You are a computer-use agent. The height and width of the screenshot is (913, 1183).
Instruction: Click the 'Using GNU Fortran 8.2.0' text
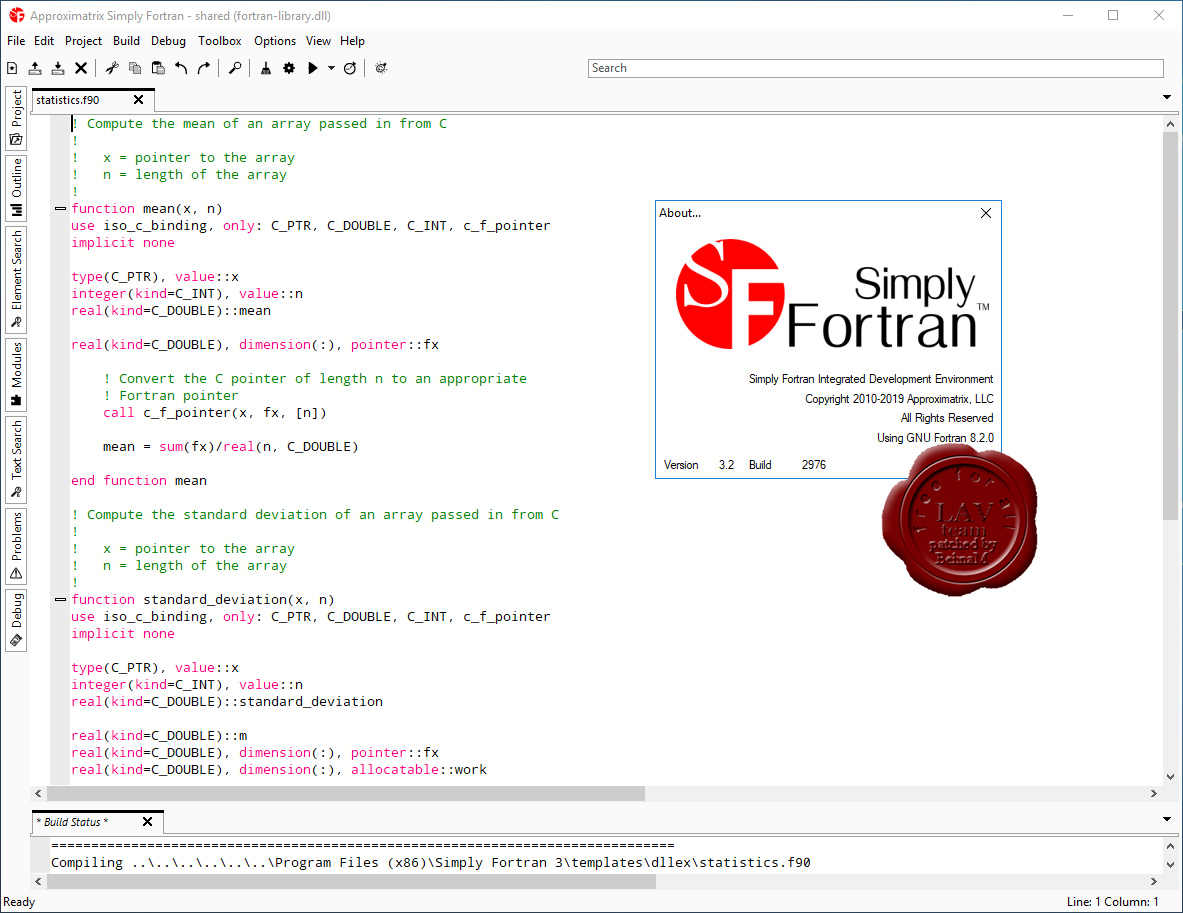point(935,438)
